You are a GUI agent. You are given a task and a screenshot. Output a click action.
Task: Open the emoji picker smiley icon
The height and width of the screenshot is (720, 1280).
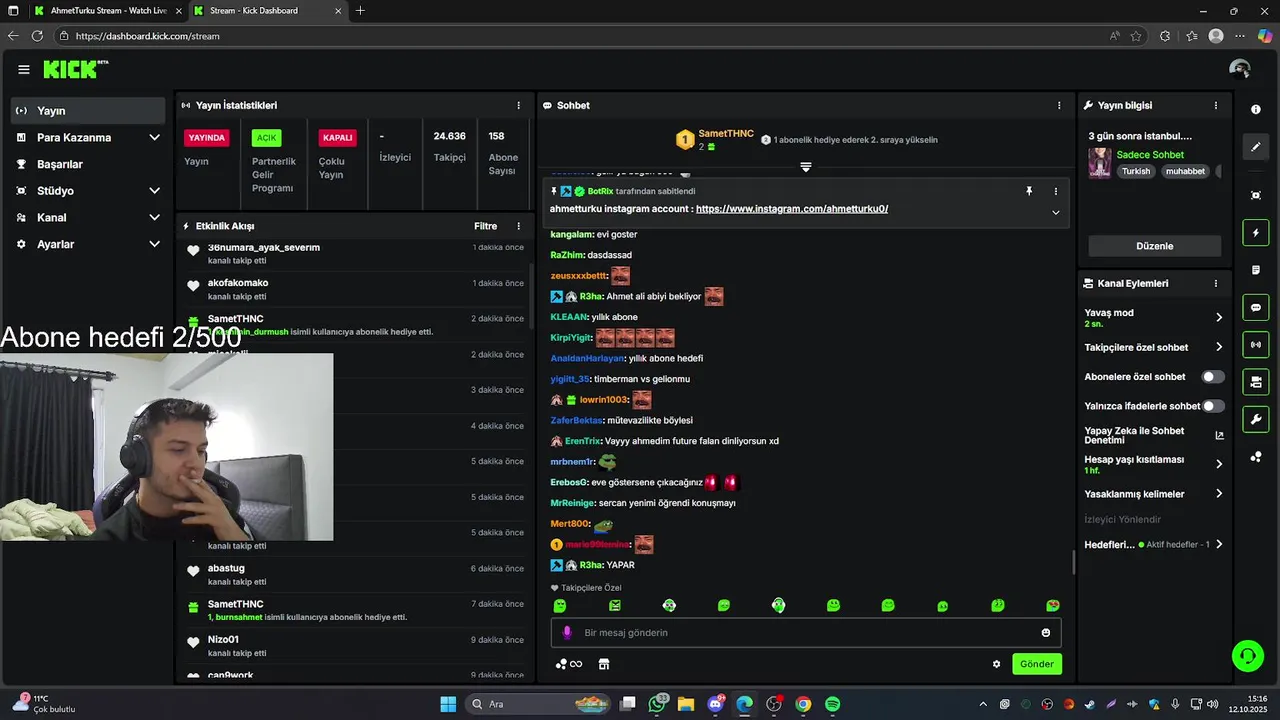pyautogui.click(x=1046, y=633)
